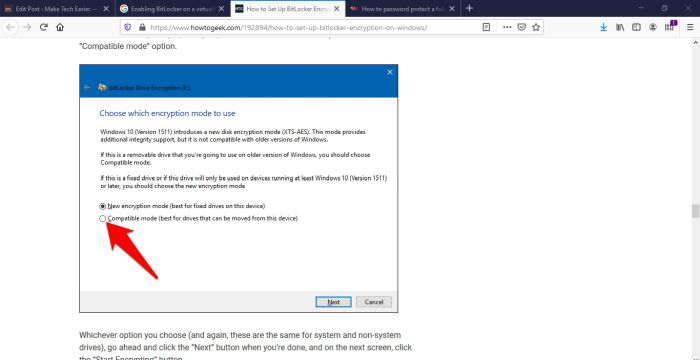The width and height of the screenshot is (700, 360).
Task: Close the How to Set Up BitLocker tab
Action: (336, 8)
